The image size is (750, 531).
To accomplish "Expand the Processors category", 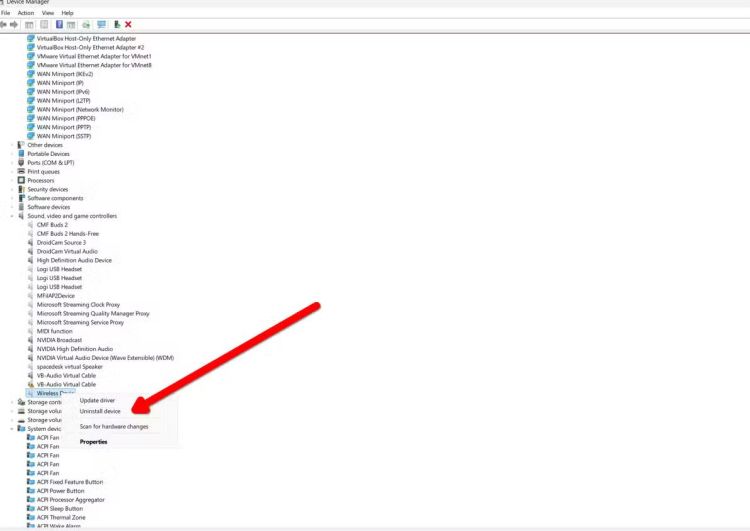I will (13, 181).
